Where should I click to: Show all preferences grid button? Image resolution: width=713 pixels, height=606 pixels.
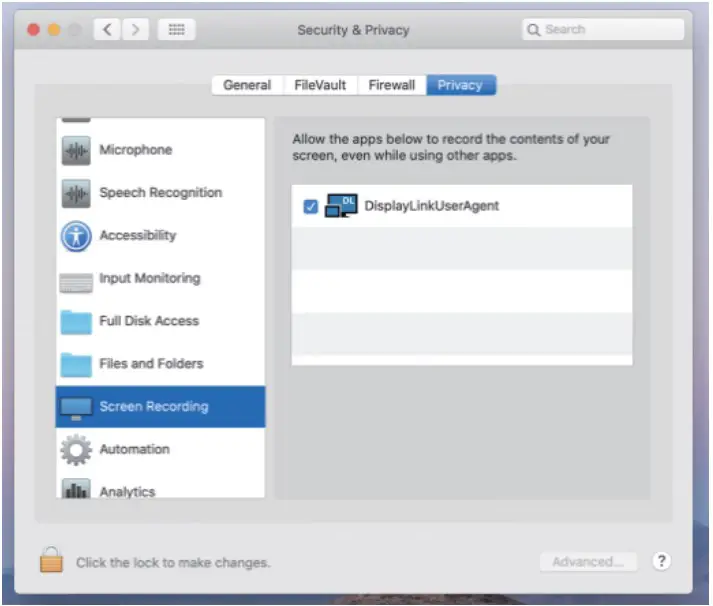[x=176, y=30]
